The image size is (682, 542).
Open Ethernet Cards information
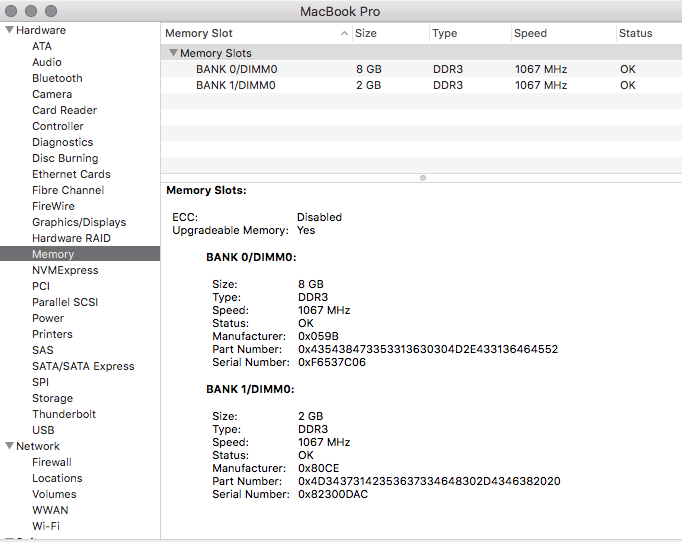71,174
